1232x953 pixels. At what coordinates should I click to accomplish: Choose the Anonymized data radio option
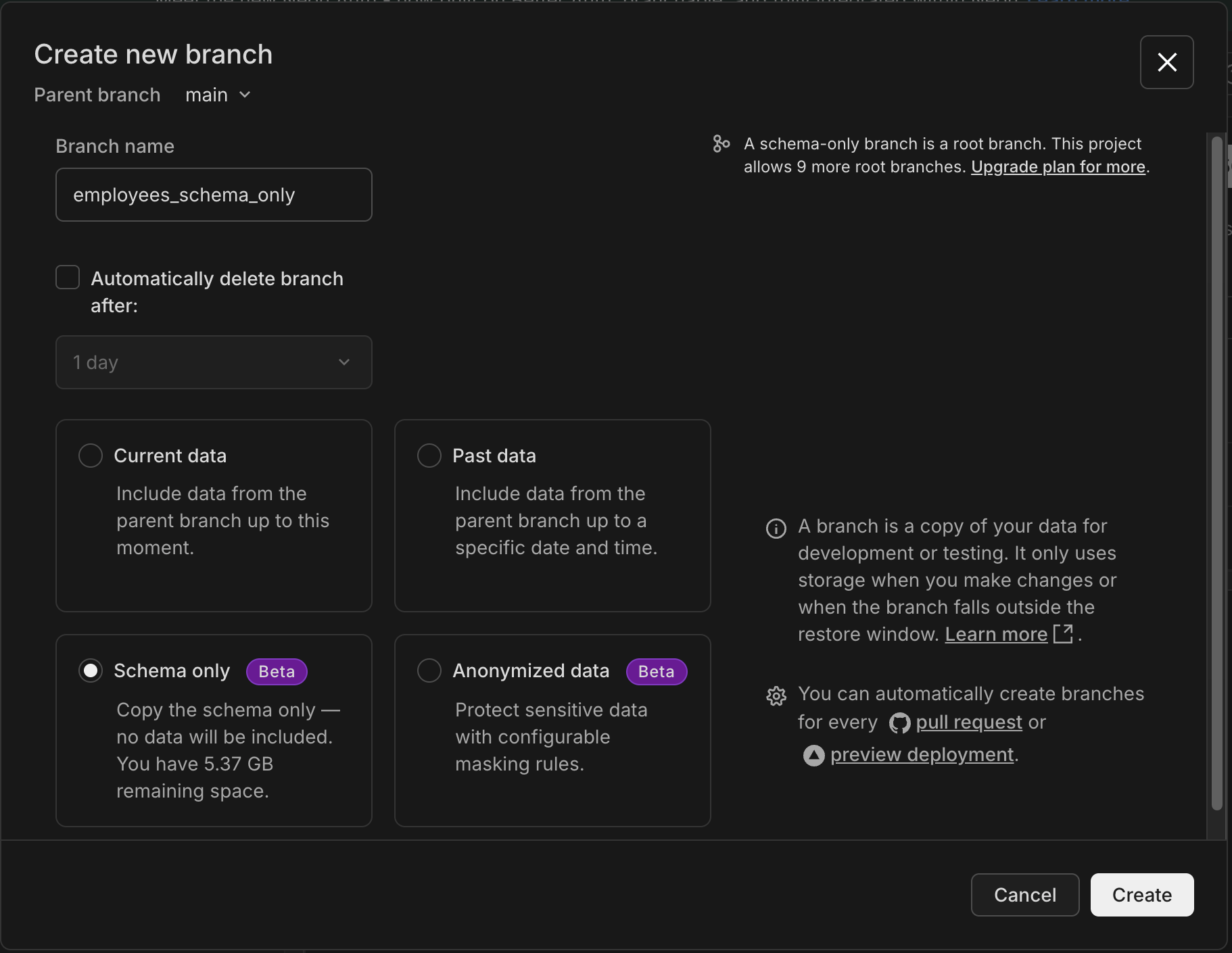coord(429,670)
